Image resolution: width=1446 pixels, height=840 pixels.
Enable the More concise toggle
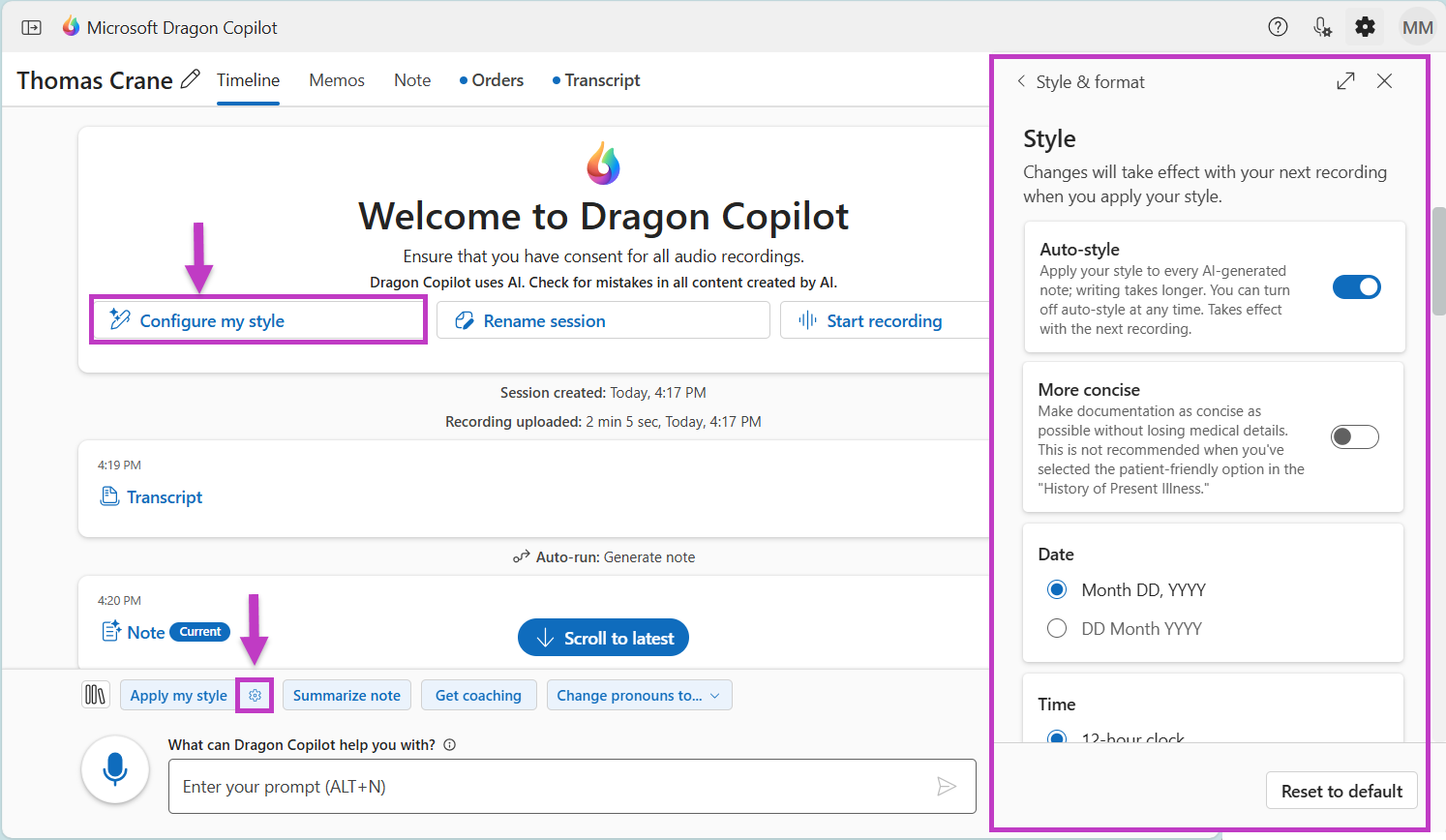(1355, 436)
